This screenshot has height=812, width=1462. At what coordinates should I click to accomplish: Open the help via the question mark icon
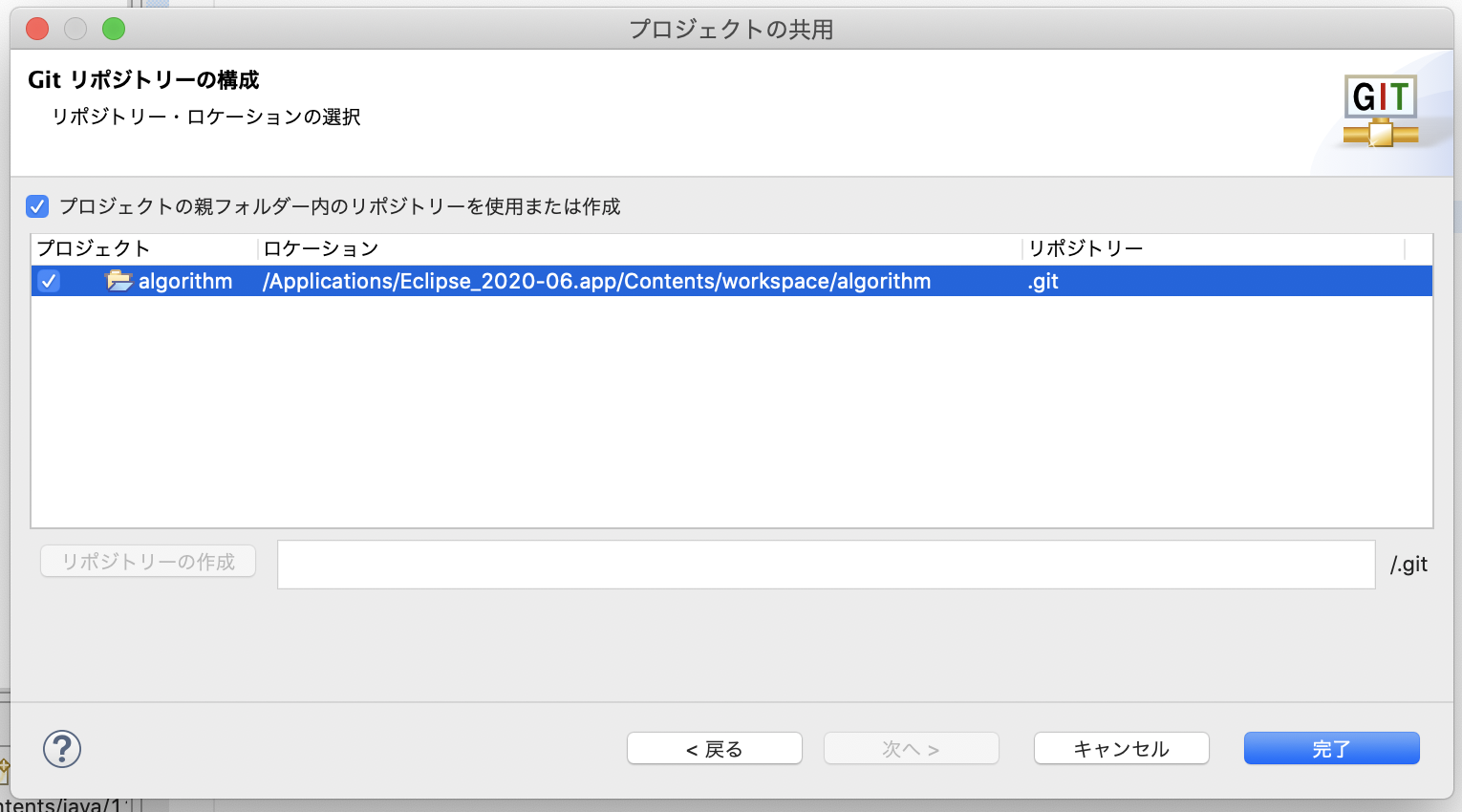(61, 749)
